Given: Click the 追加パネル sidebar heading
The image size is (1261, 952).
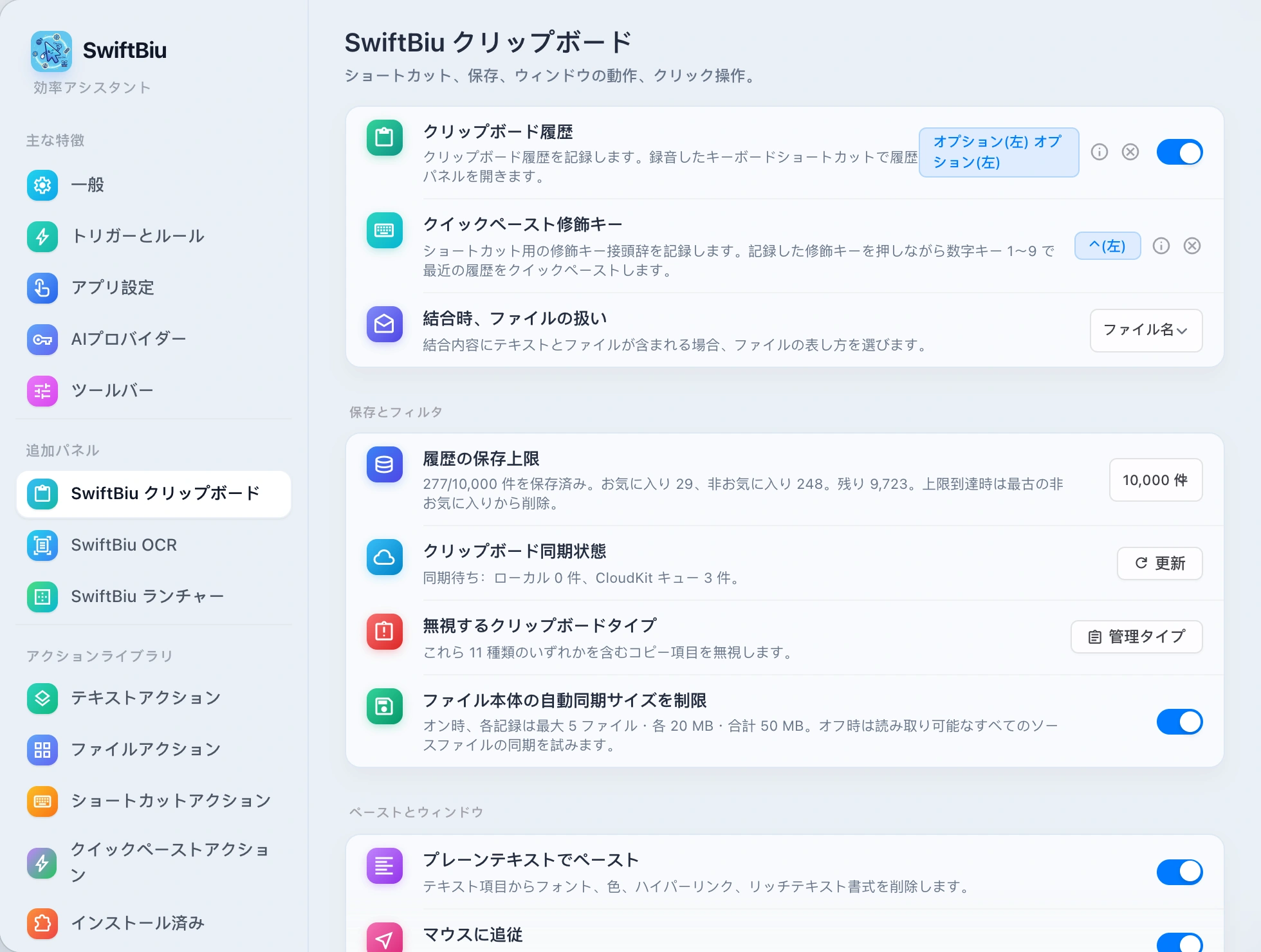Looking at the screenshot, I should (x=62, y=450).
